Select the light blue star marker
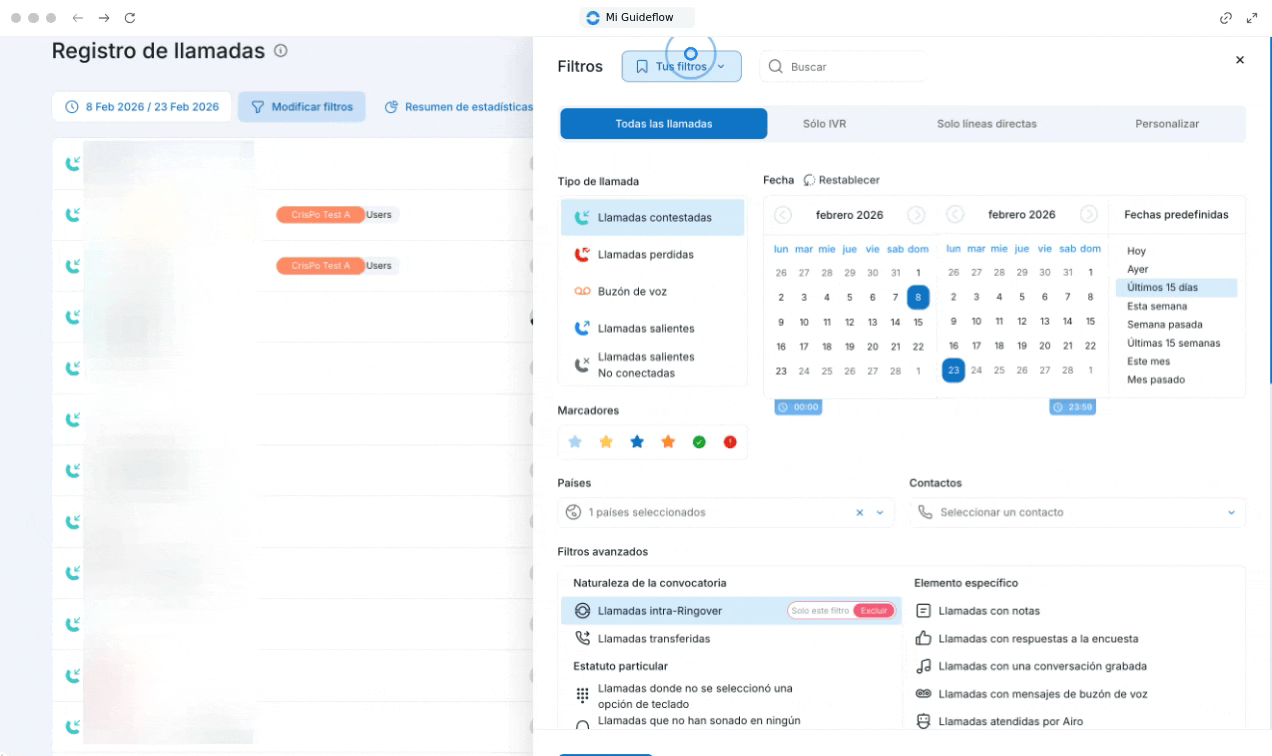The width and height of the screenshot is (1272, 756). (x=575, y=442)
